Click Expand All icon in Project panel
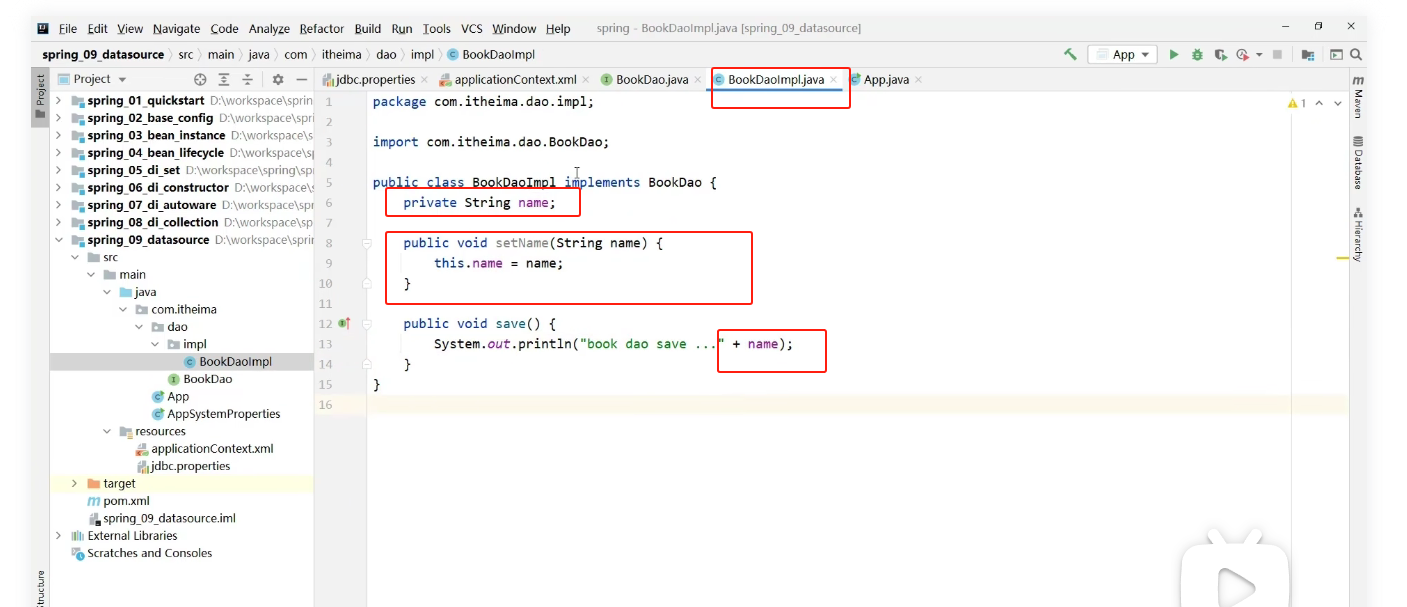This screenshot has height=607, width=1407. point(224,79)
